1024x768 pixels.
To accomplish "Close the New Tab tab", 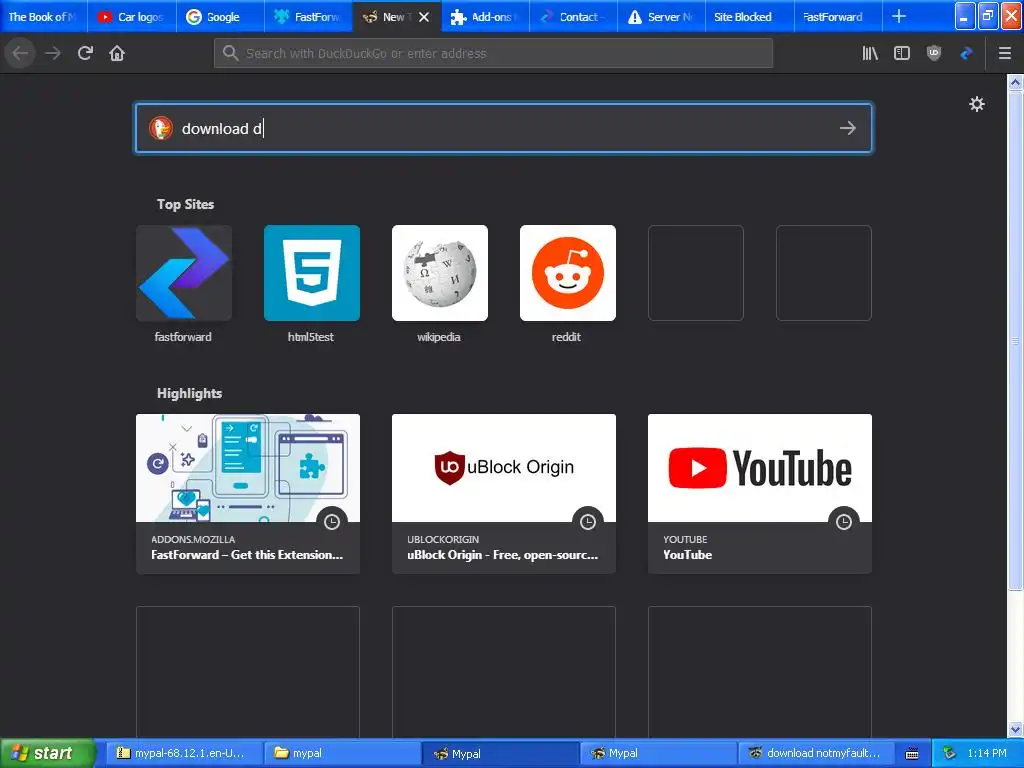I will pyautogui.click(x=424, y=17).
